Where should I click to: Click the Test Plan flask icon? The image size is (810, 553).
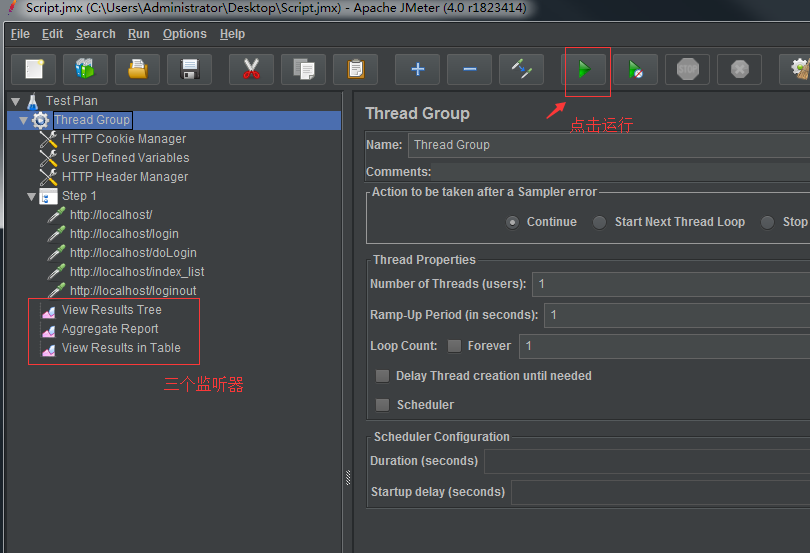tap(33, 101)
